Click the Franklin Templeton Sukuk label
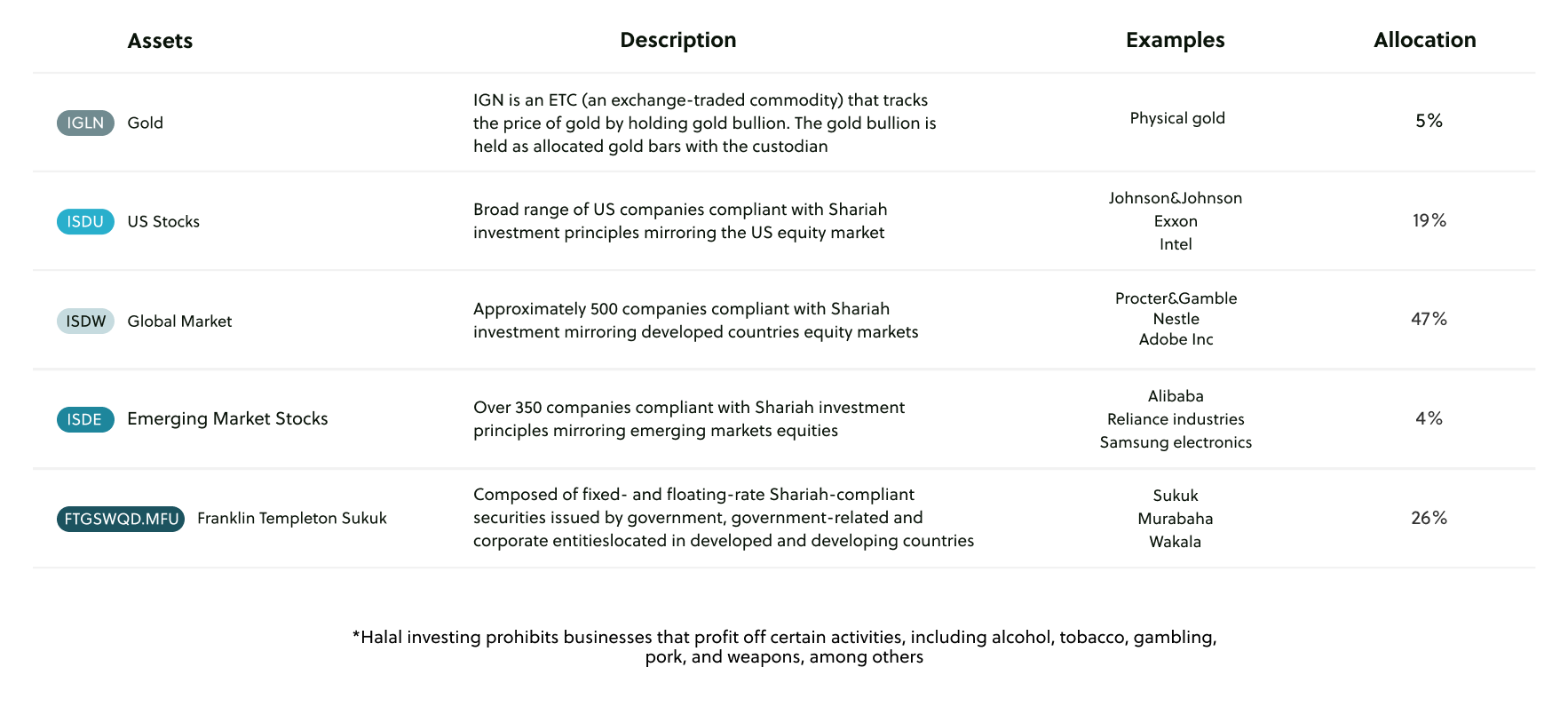 (x=292, y=518)
